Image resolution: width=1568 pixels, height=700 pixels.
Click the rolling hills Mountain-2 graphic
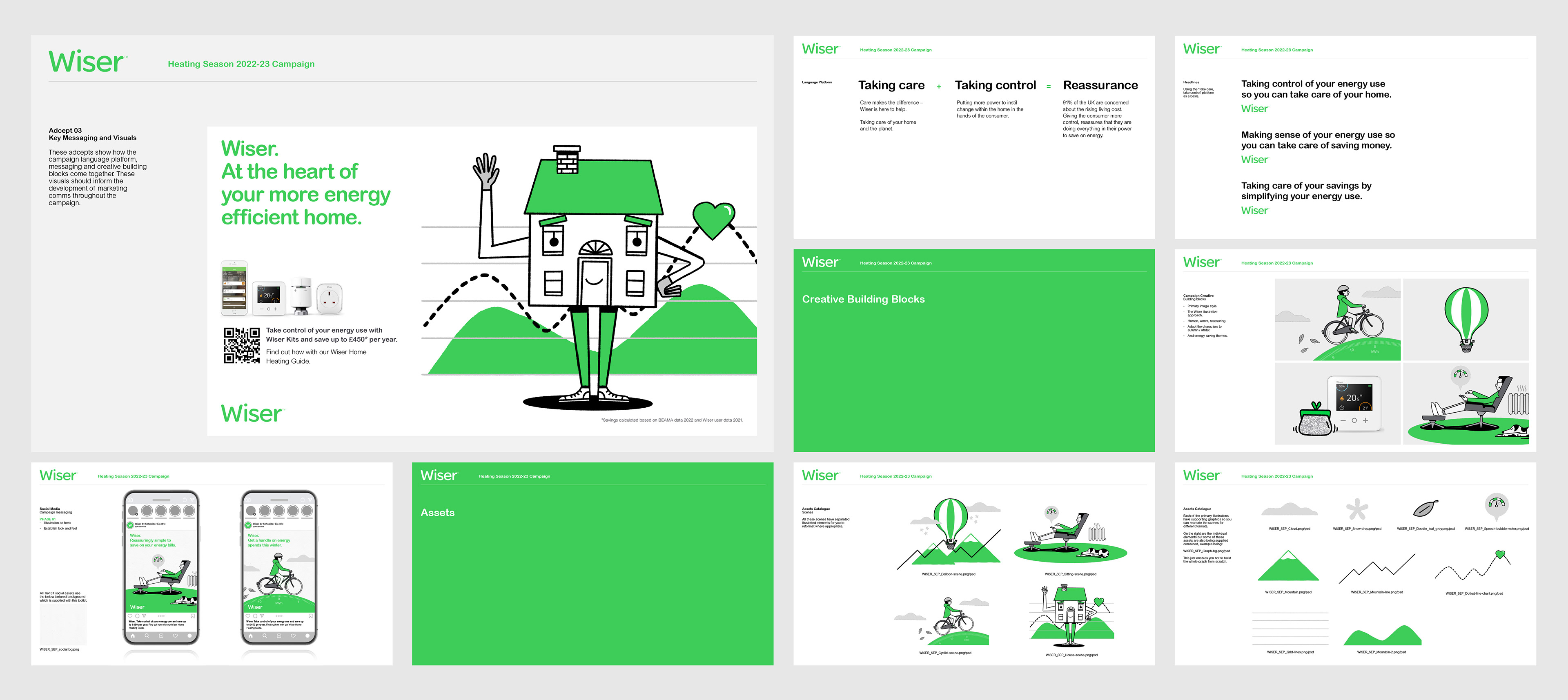tap(1382, 635)
